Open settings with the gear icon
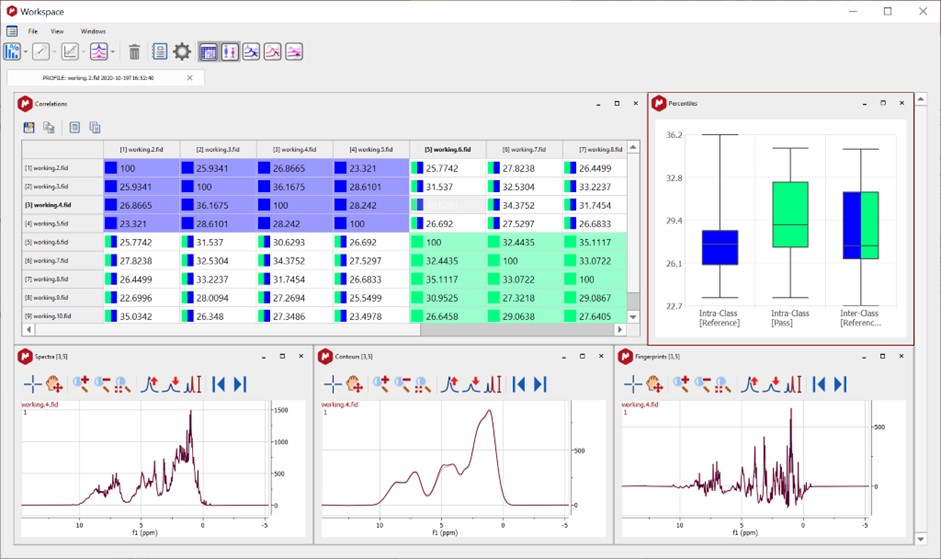Screen dimensions: 941x559 181,52
